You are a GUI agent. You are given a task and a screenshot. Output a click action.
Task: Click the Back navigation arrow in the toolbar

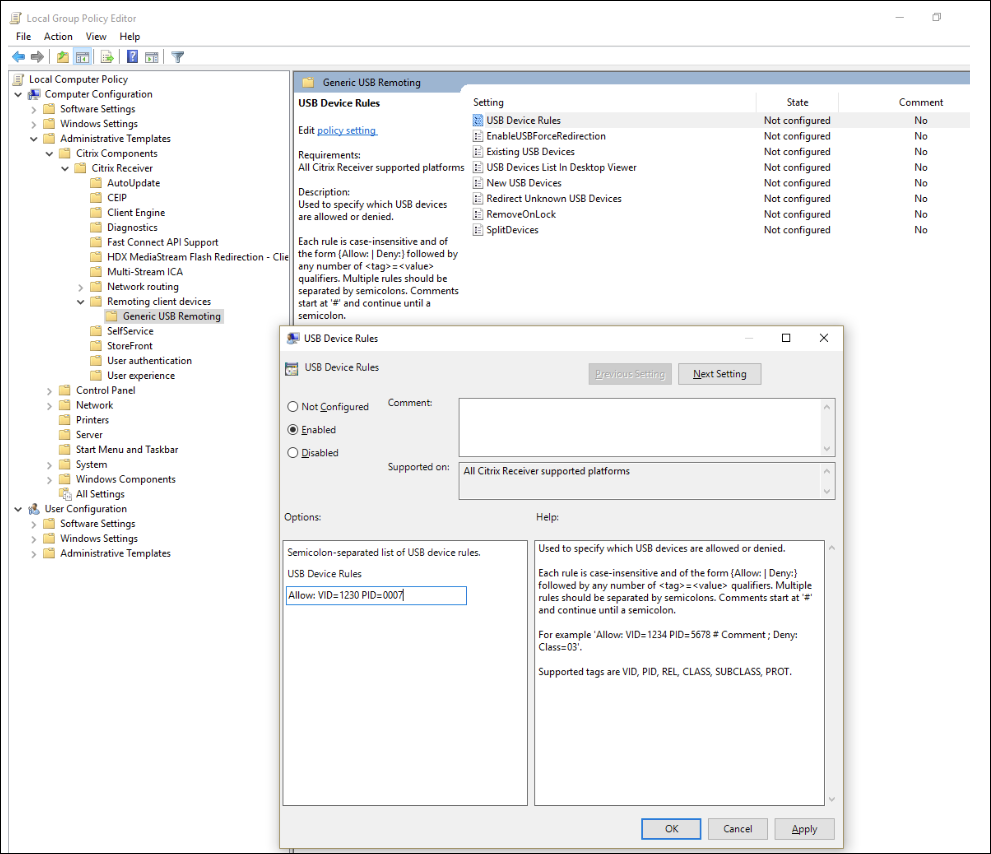coord(18,57)
